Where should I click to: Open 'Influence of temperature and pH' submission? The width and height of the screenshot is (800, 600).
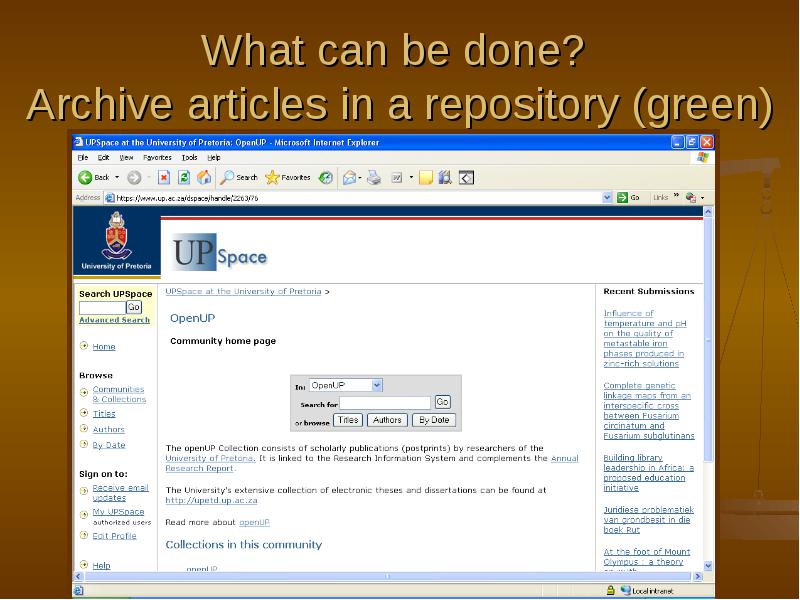tap(645, 338)
